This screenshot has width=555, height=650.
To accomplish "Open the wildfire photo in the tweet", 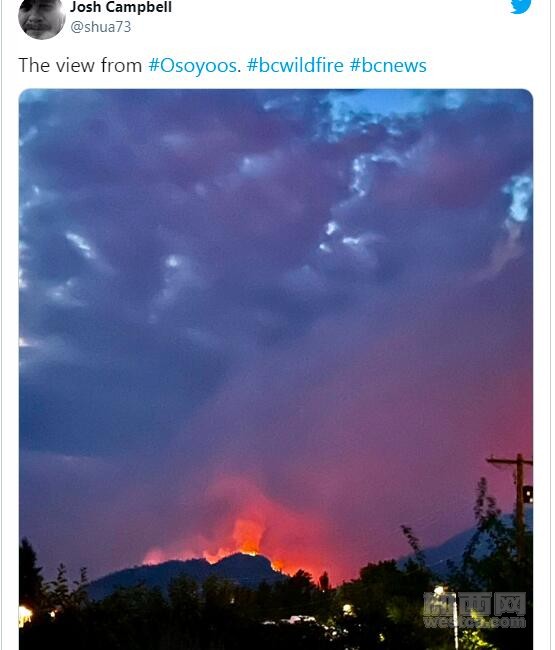I will click(276, 369).
